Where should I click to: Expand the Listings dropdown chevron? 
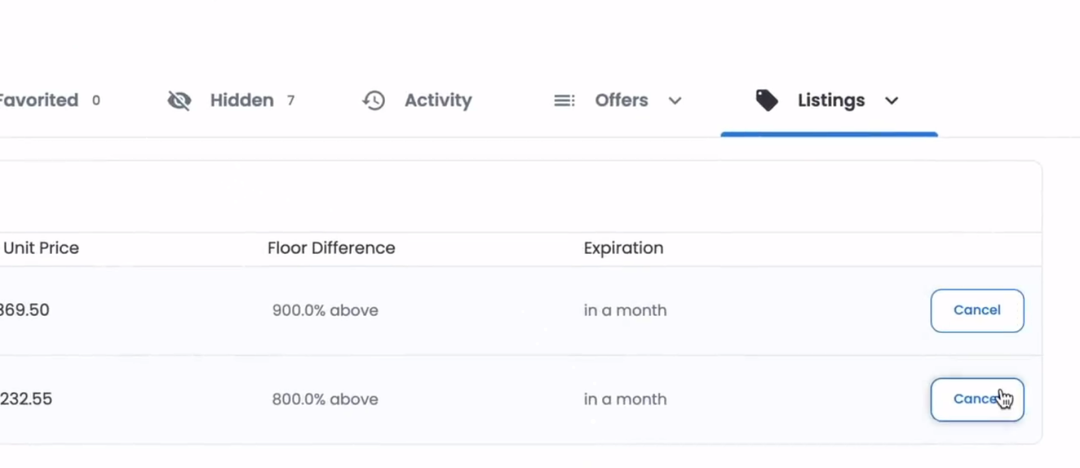892,100
